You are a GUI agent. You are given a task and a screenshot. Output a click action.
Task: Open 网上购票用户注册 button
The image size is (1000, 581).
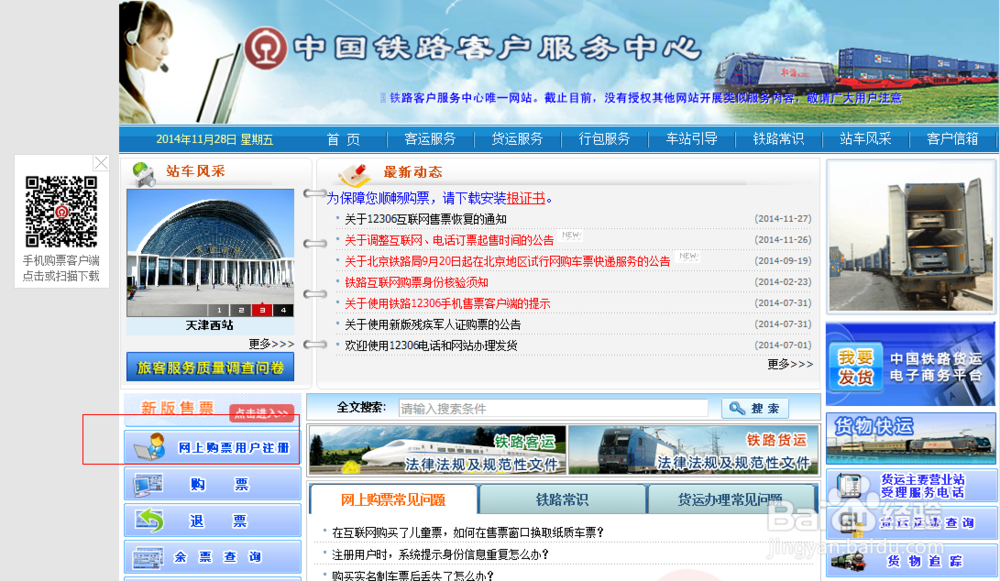point(212,447)
